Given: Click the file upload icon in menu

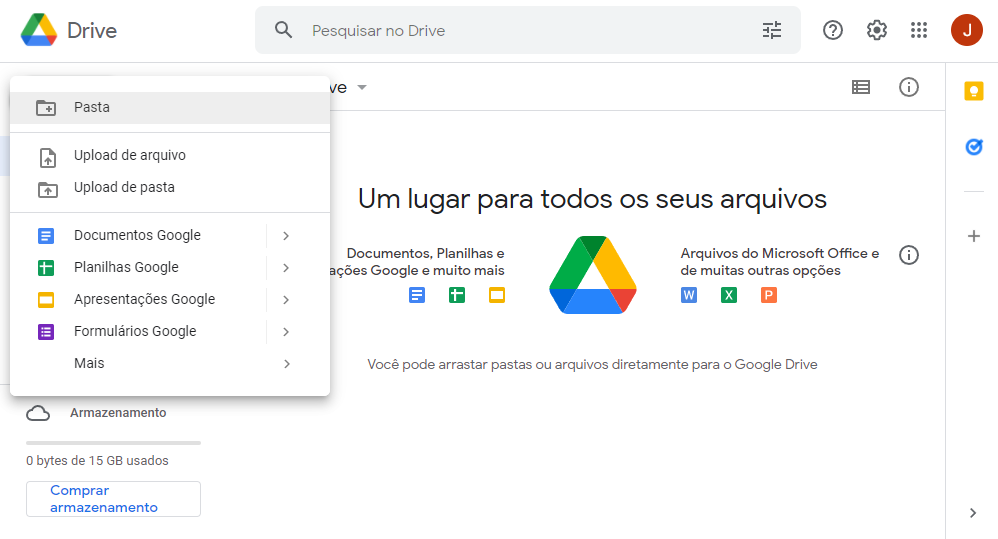Looking at the screenshot, I should (48, 158).
